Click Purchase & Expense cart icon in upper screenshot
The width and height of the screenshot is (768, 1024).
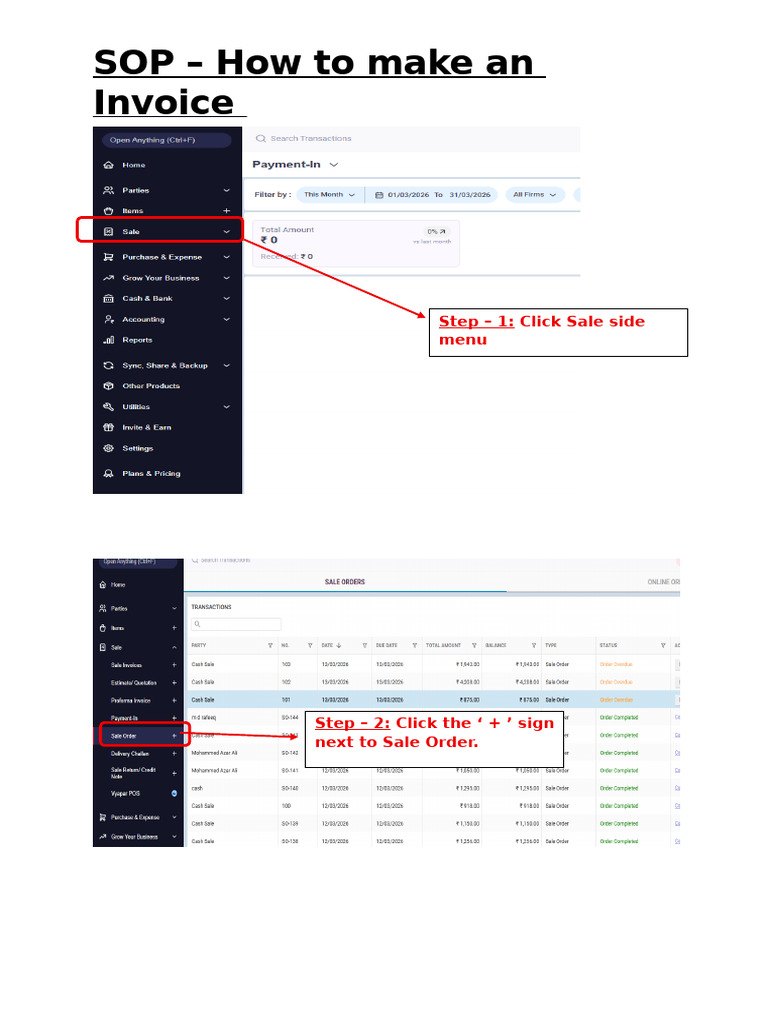point(108,257)
